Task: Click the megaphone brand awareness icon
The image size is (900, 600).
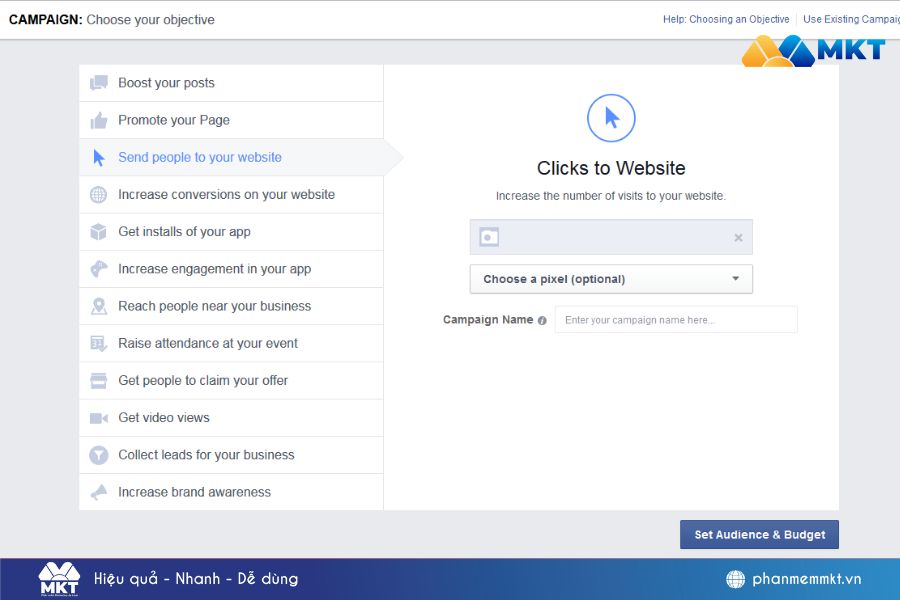Action: tap(98, 492)
